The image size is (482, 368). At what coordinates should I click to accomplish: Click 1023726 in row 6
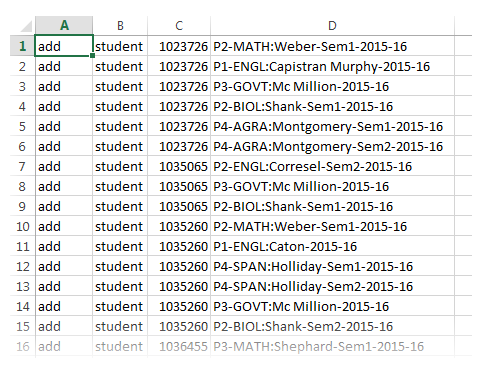179,146
